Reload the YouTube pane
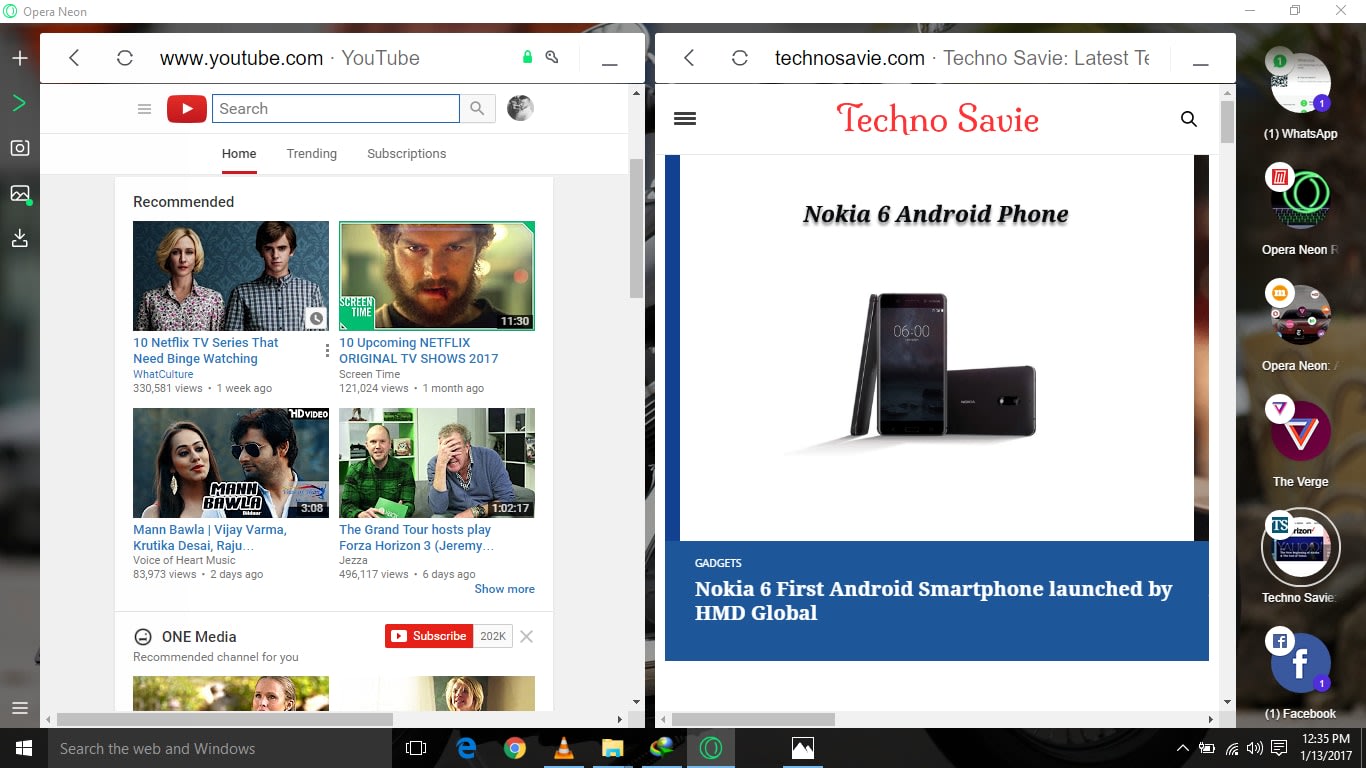 (125, 58)
